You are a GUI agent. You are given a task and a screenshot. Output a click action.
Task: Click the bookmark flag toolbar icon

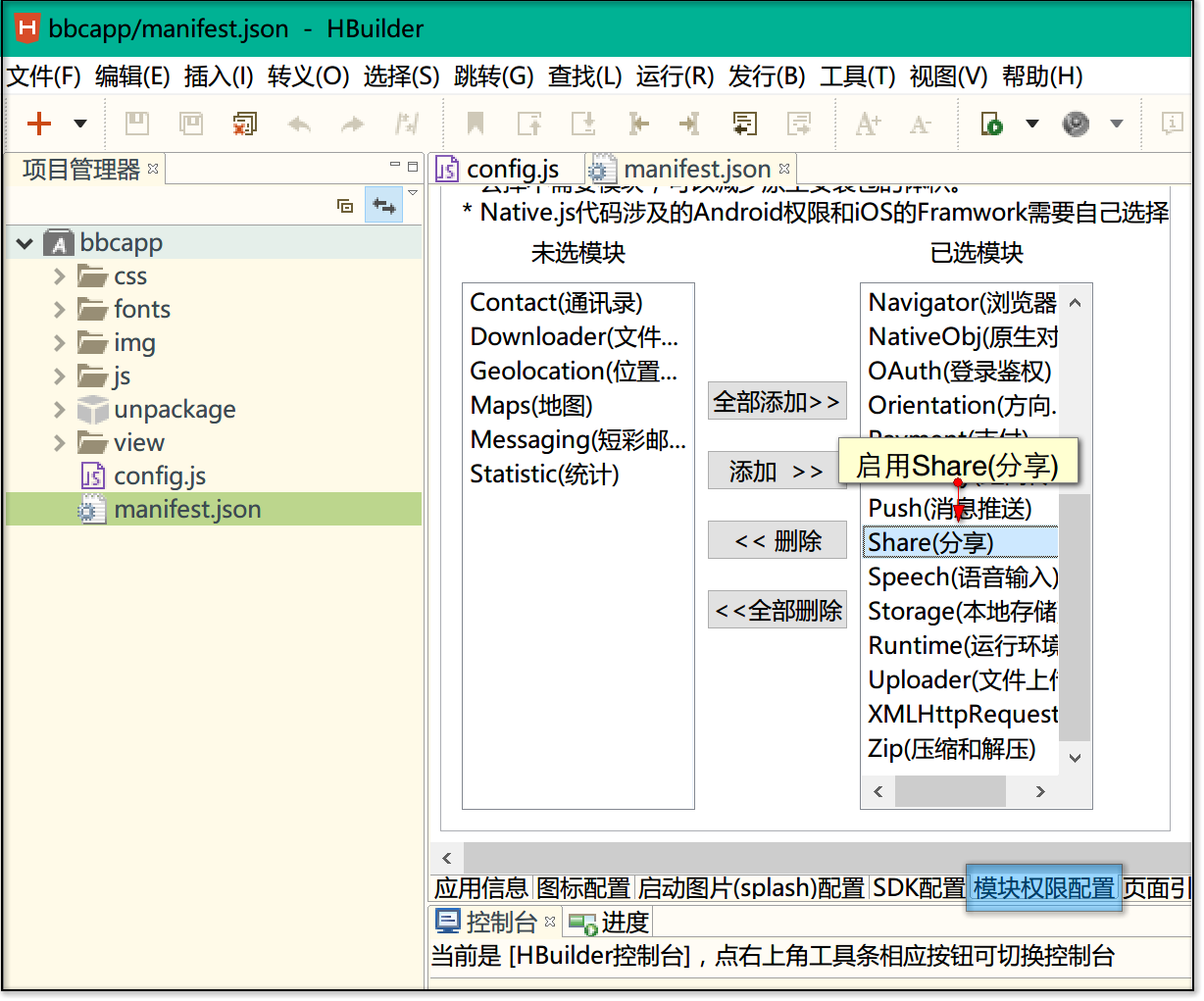476,124
